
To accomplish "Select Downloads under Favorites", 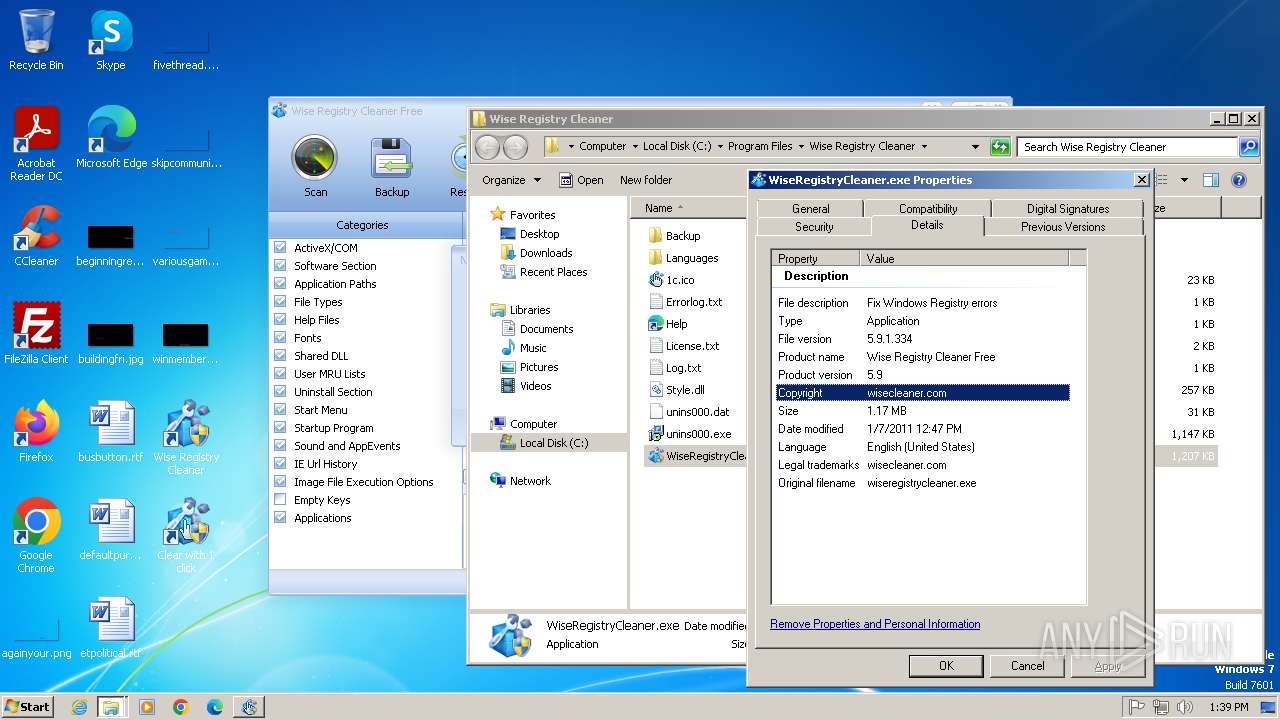I will (546, 253).
